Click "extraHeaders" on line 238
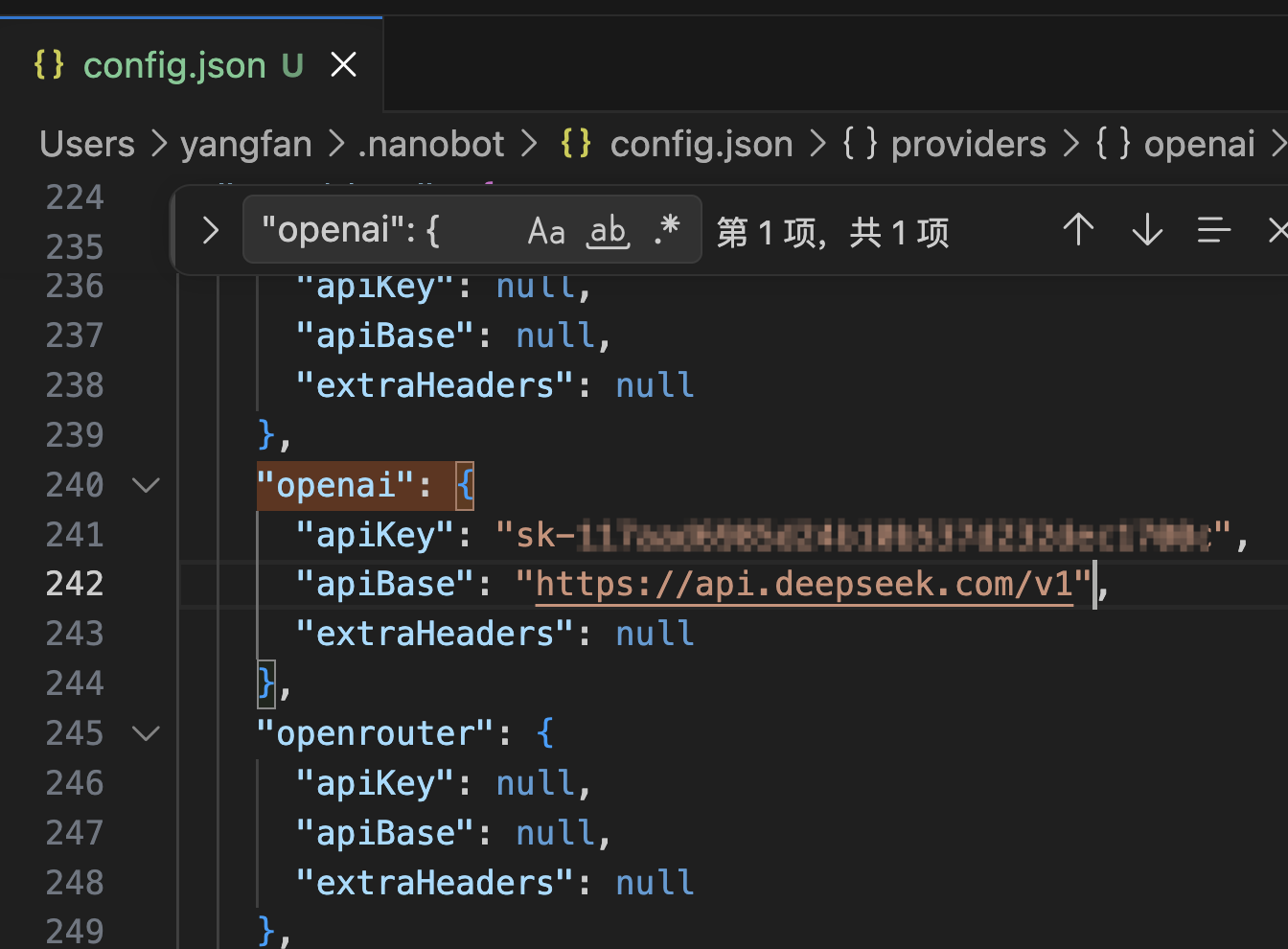The width and height of the screenshot is (1288, 949). [435, 385]
